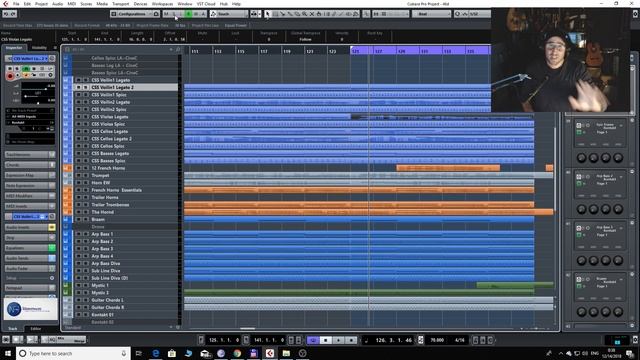Expand the Chords inspector section
This screenshot has height=360, width=640.
tap(30, 165)
